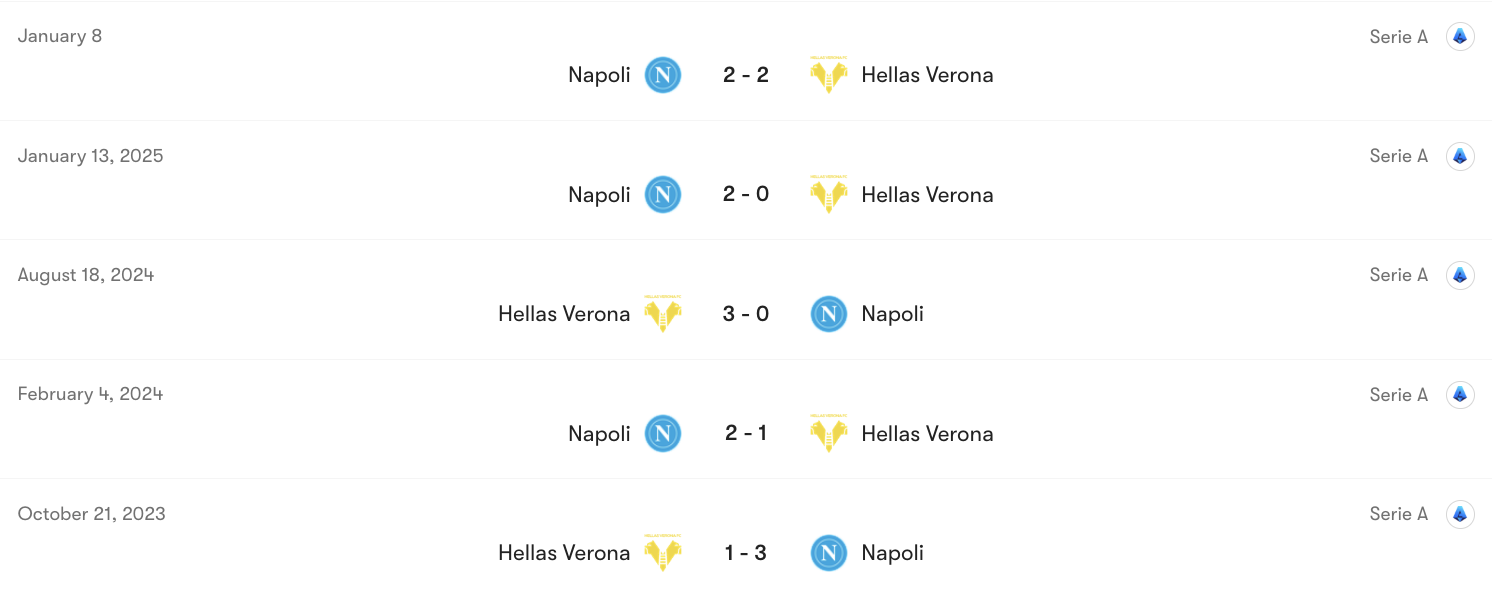Image resolution: width=1492 pixels, height=592 pixels.
Task: Click the Hellas Verona team name on the top row
Action: click(x=927, y=74)
